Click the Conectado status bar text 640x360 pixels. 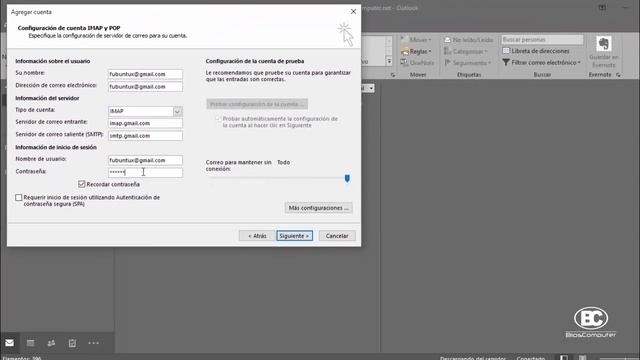[x=531, y=358]
